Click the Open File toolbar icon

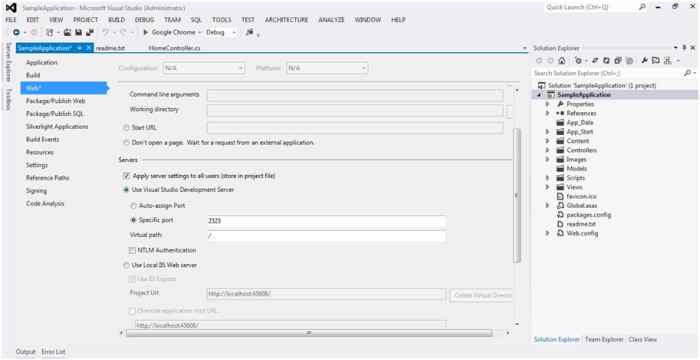67,32
